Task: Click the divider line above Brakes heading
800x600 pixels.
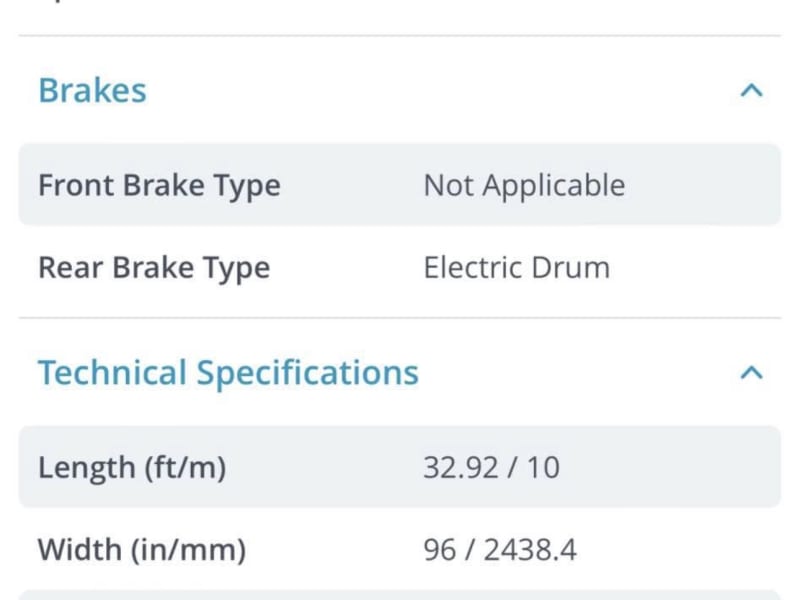Action: (399, 36)
